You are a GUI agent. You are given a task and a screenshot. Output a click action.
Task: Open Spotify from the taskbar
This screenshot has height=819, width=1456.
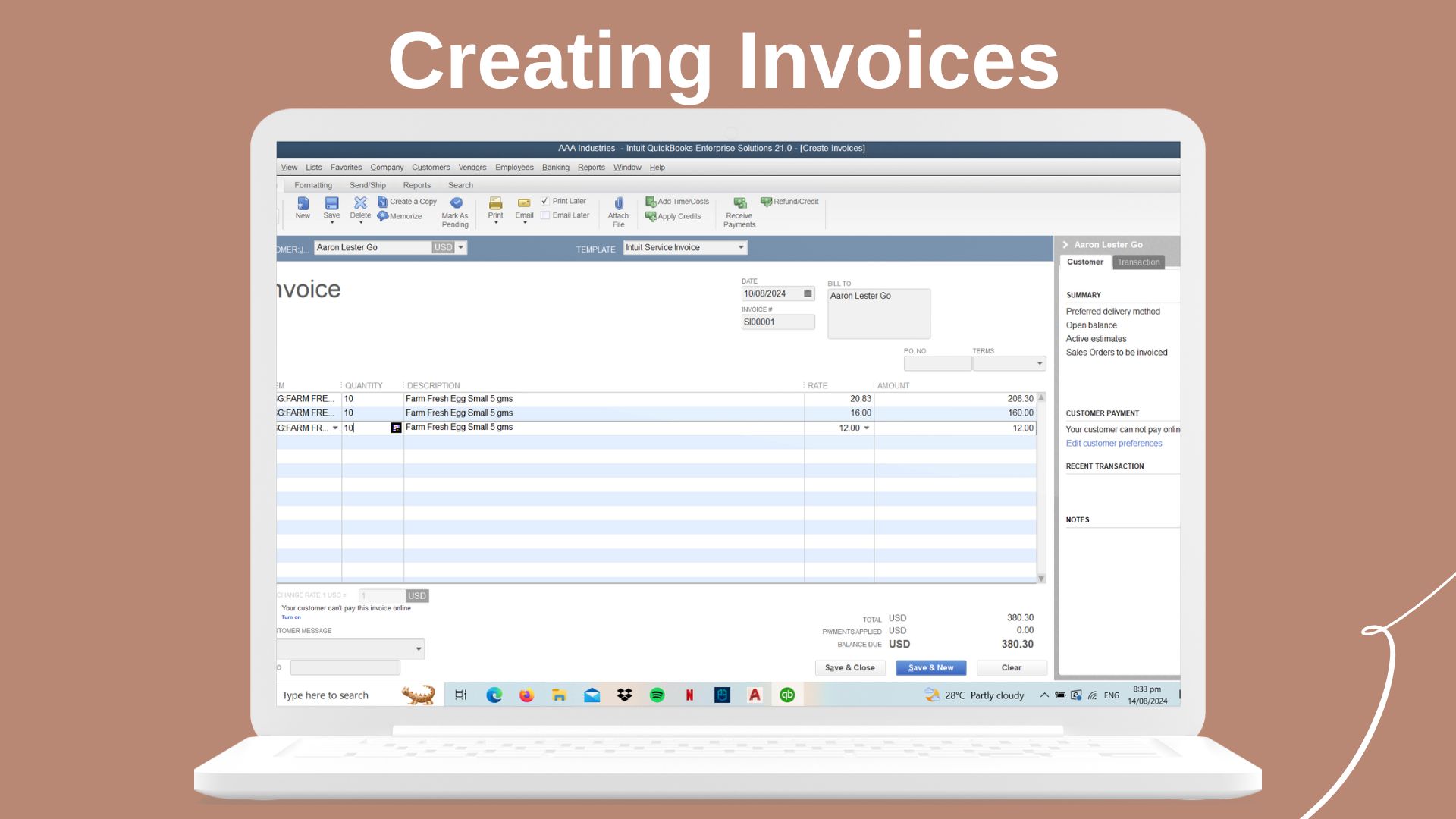pyautogui.click(x=657, y=695)
